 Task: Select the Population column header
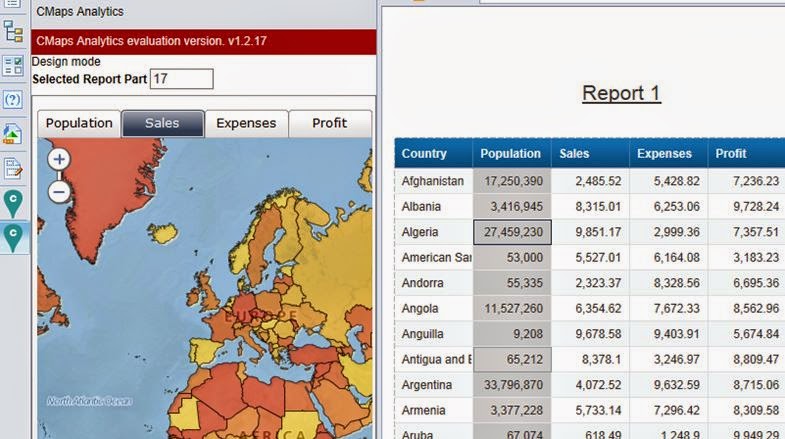pyautogui.click(x=512, y=154)
